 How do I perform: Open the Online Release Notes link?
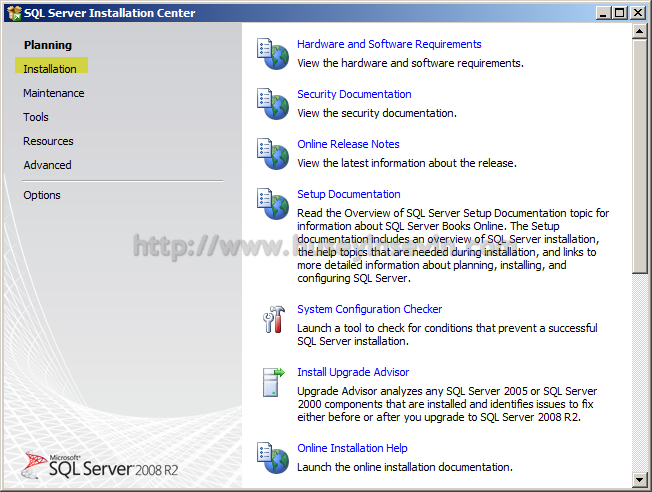(348, 144)
